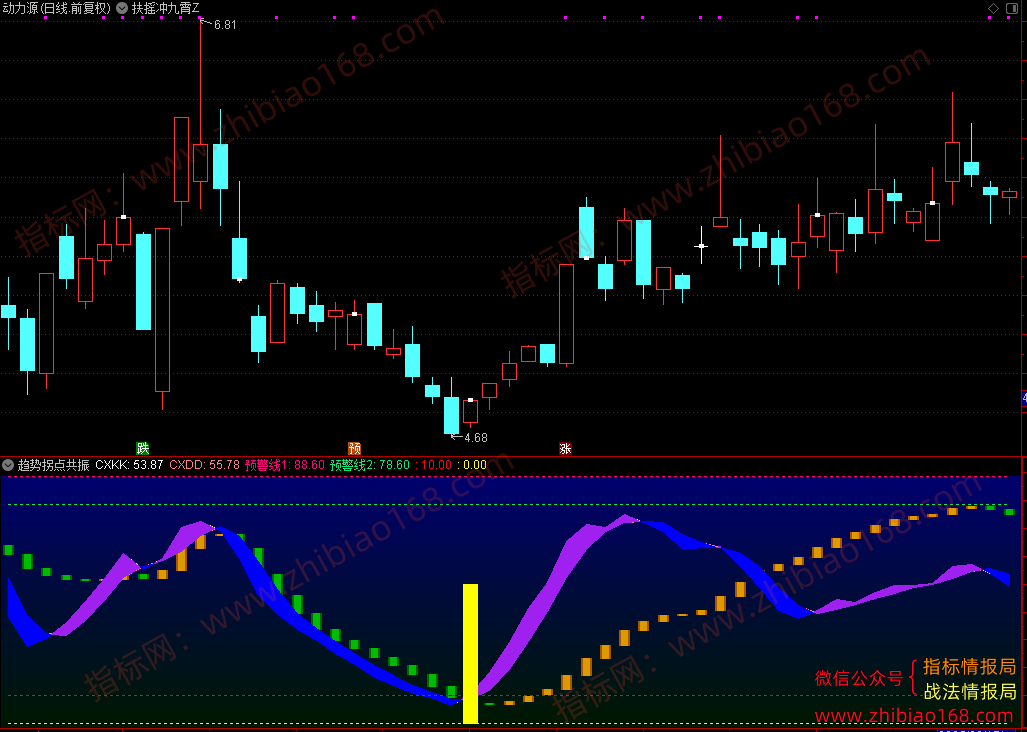This screenshot has width=1027, height=732.
Task: Select the stock title 动力源(日线.前复权)
Action: (x=56, y=9)
